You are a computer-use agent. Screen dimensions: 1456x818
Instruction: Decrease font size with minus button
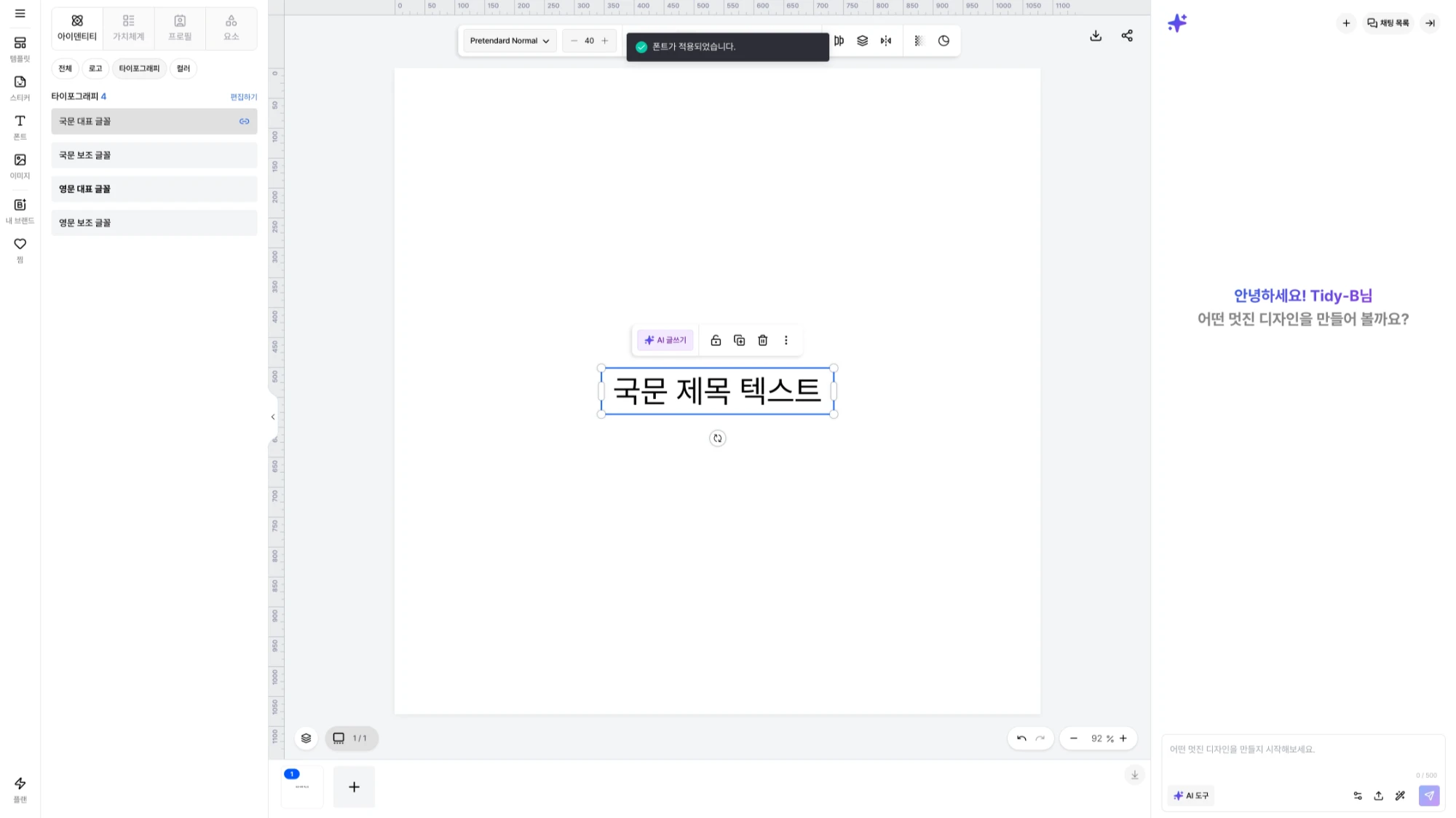(x=574, y=41)
